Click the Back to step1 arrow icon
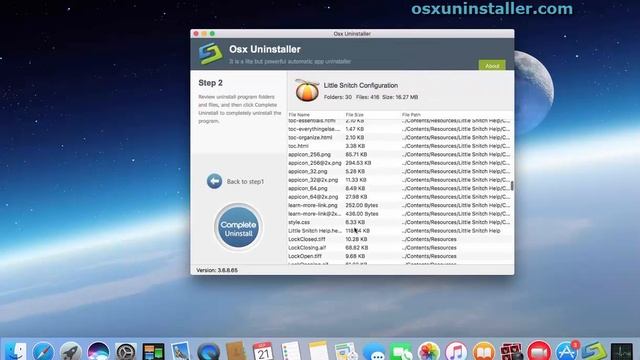 [x=214, y=181]
